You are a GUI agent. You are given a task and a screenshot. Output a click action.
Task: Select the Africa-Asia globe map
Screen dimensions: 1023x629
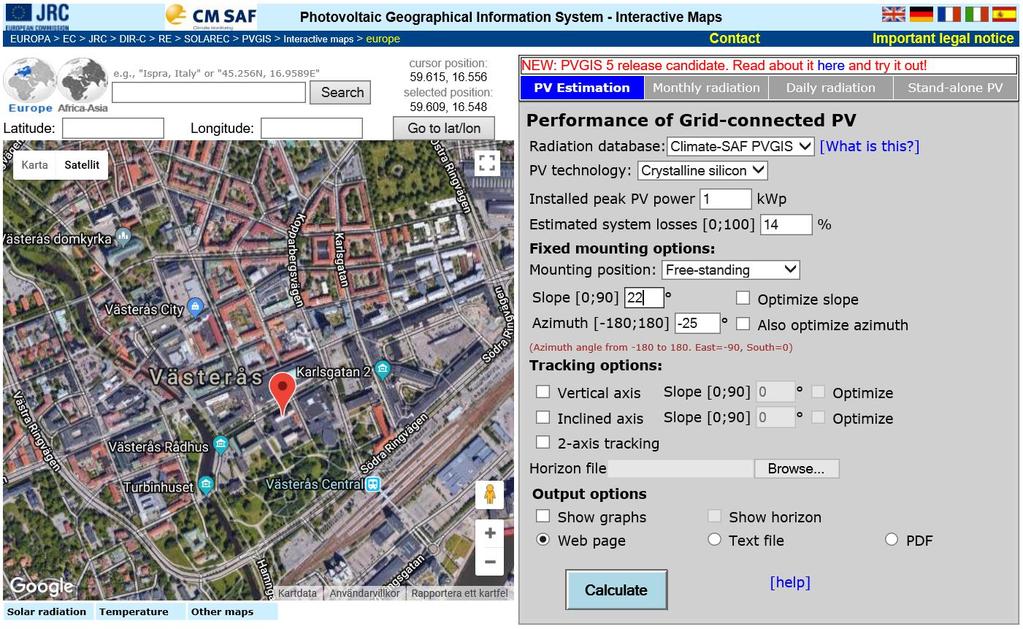tap(82, 85)
